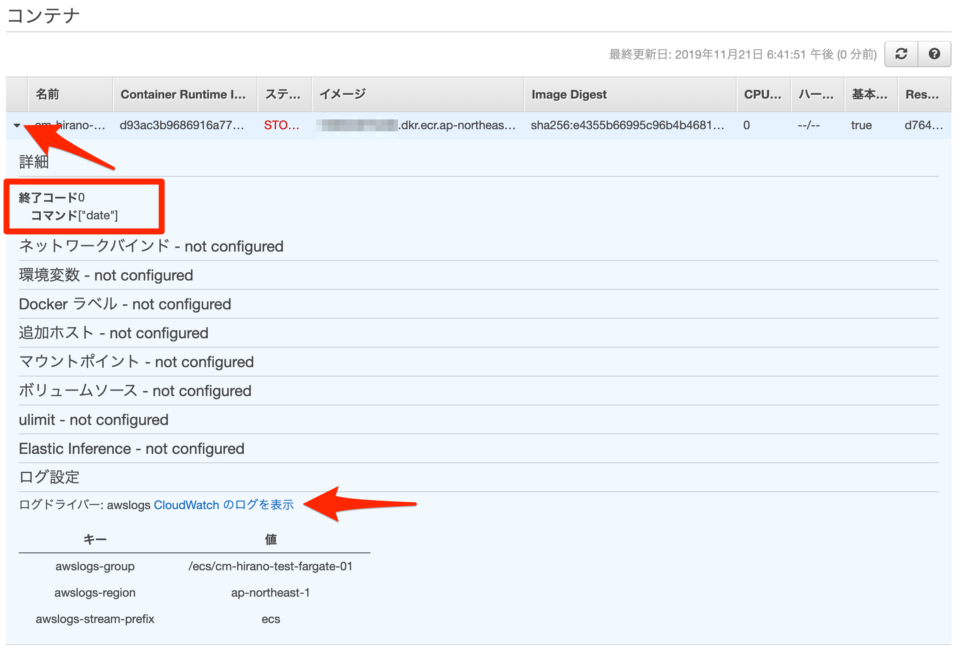Select container runtime ID d93ac3b9686916a77
Screen dimensions: 960x657
point(182,126)
